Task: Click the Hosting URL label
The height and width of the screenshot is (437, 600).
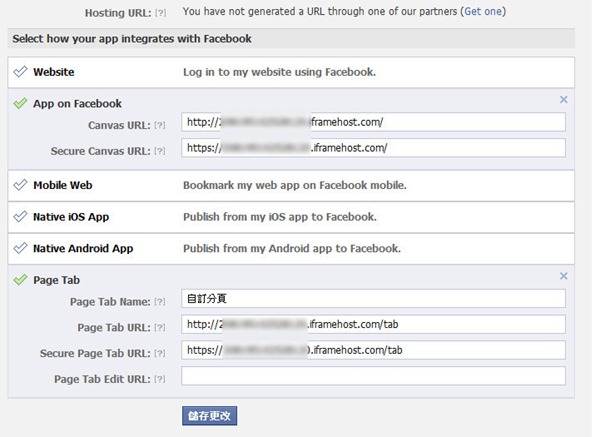Action: pyautogui.click(x=118, y=13)
